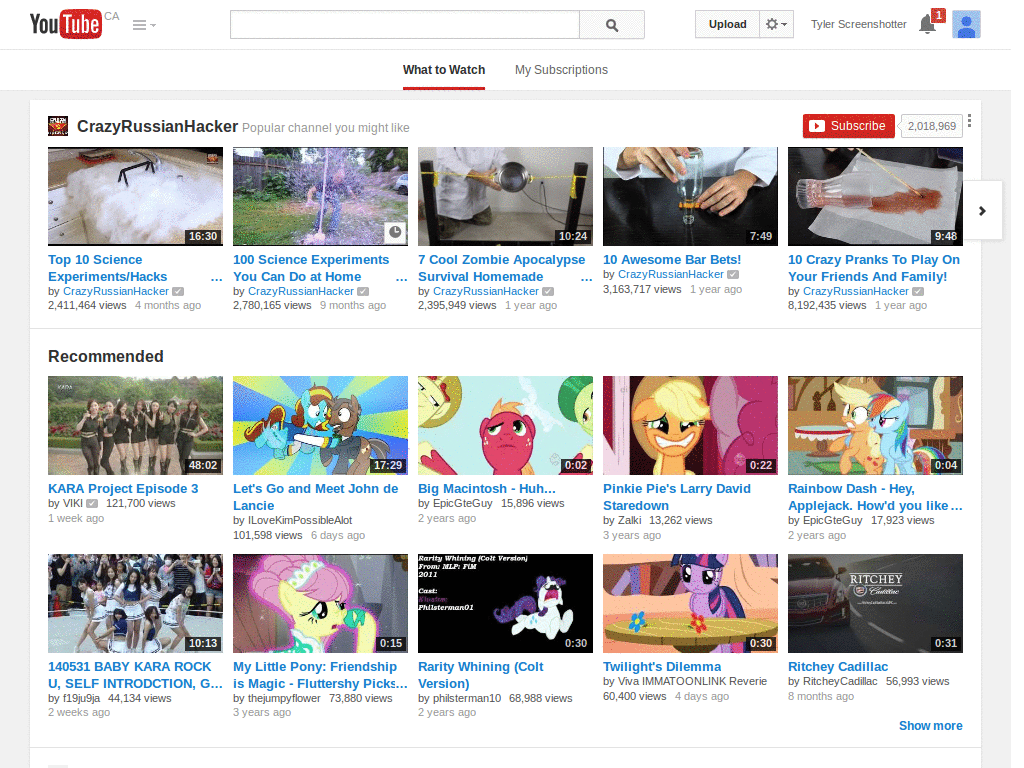
Task: Click Top 10 Science Experiments/Hacks title
Action: [108, 268]
